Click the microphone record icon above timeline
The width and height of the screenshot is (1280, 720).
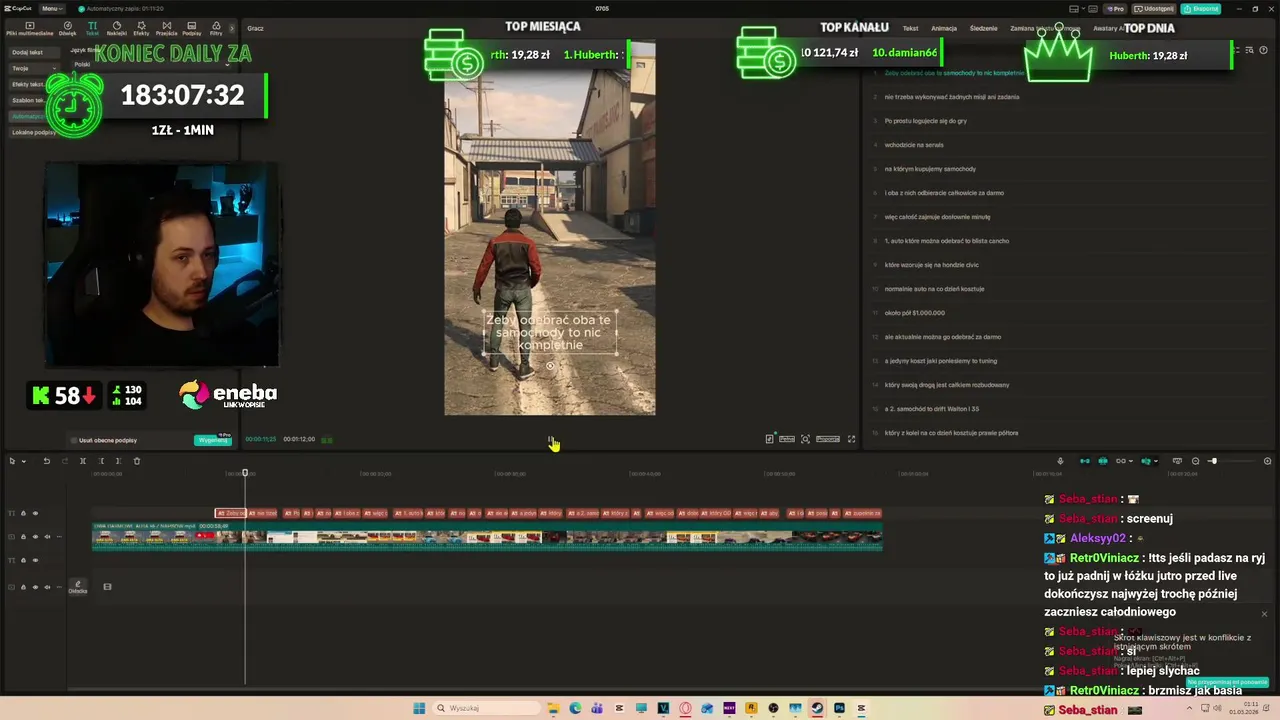(1060, 461)
